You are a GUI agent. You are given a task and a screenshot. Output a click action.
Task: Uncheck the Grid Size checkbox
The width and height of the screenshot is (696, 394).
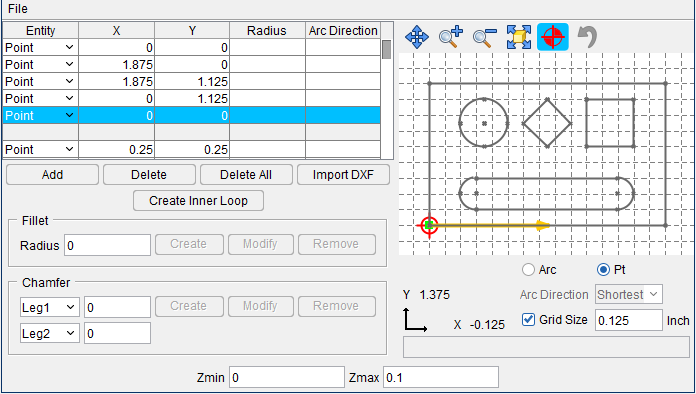[528, 319]
